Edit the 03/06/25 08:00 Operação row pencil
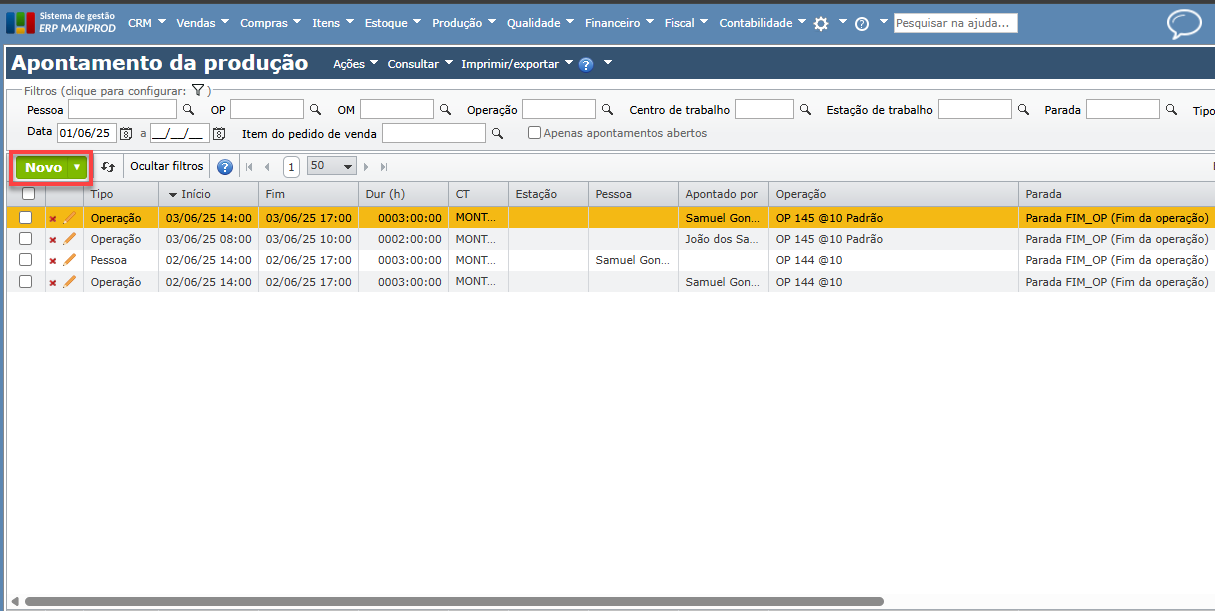The height and width of the screenshot is (611, 1215). coord(69,239)
